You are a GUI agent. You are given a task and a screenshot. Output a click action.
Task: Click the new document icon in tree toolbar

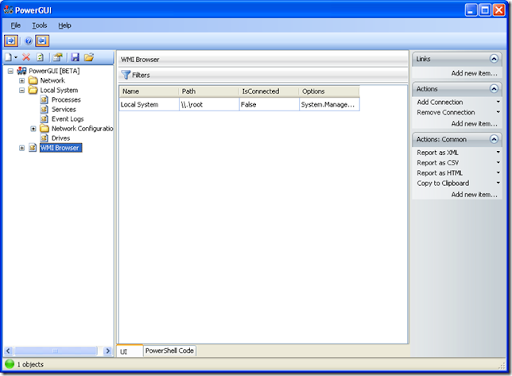click(x=9, y=57)
